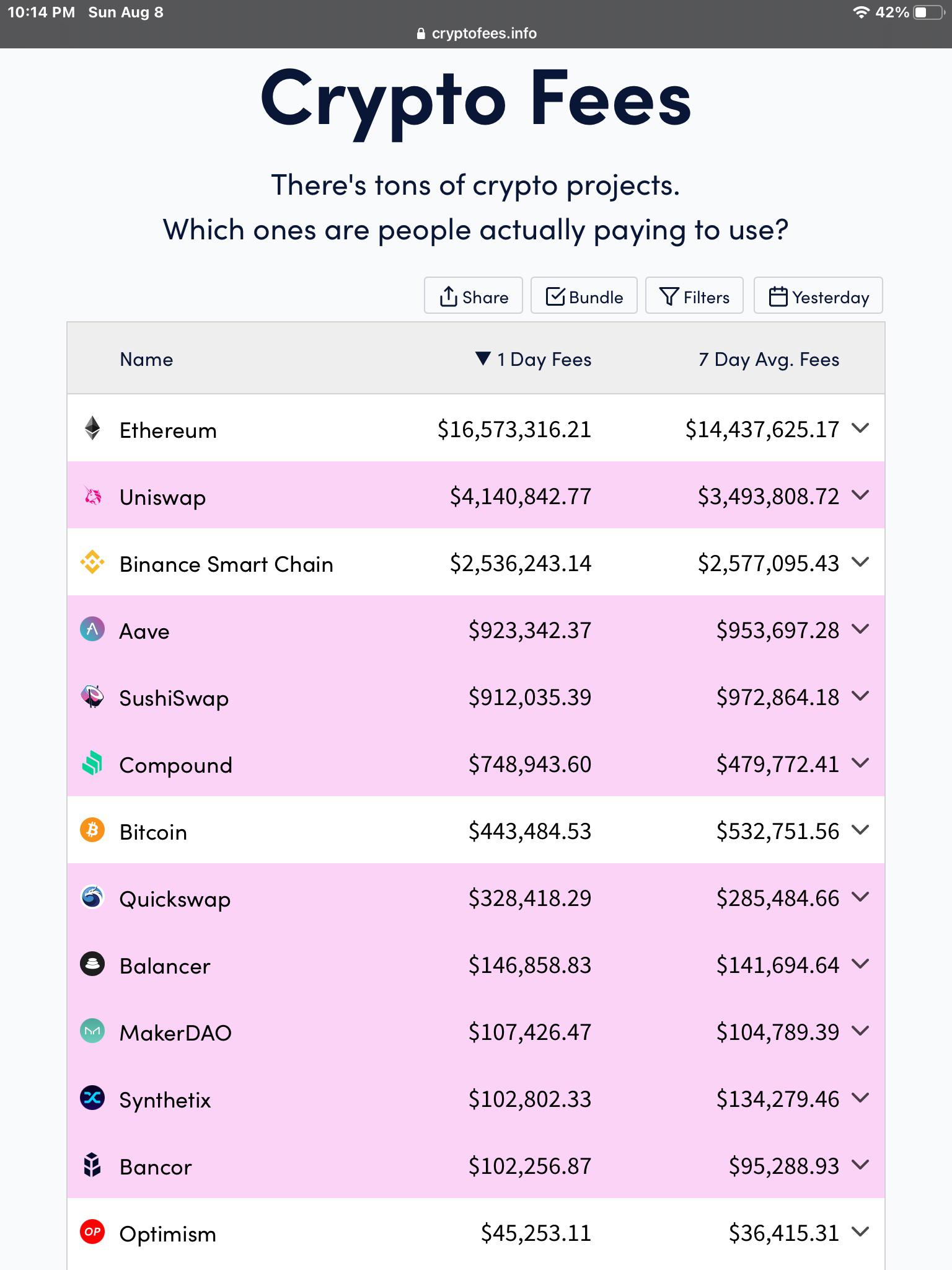This screenshot has width=952, height=1270.
Task: Click the Share button
Action: pos(473,296)
